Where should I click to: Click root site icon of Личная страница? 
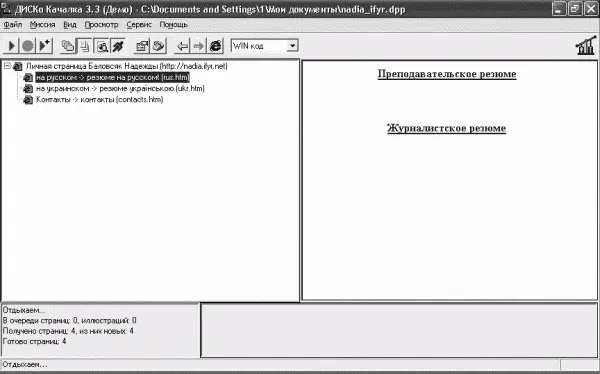pyautogui.click(x=18, y=67)
